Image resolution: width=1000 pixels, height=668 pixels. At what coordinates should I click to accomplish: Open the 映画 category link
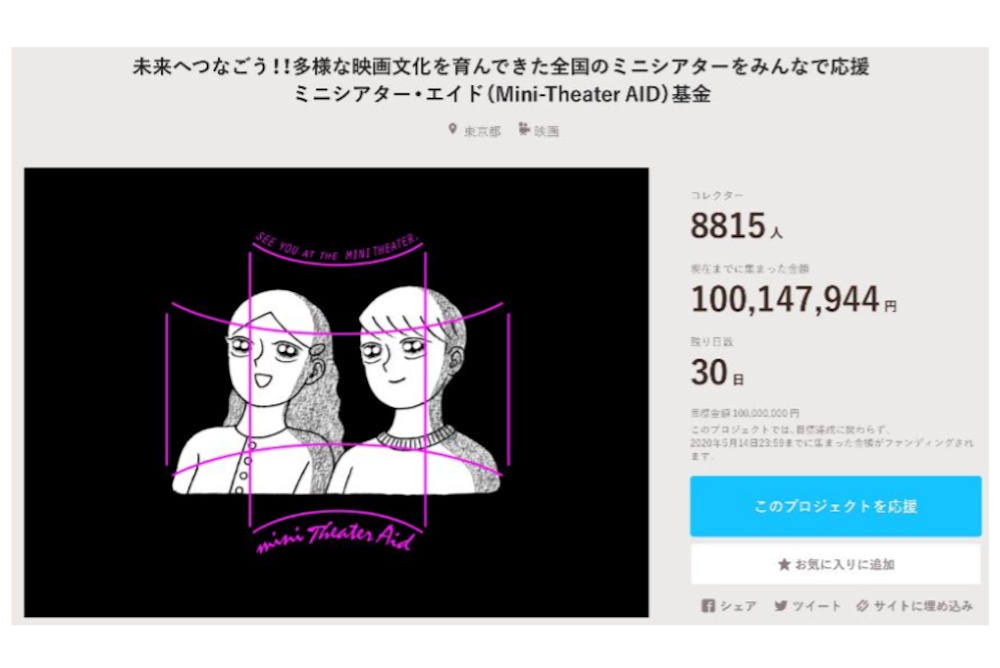point(546,131)
